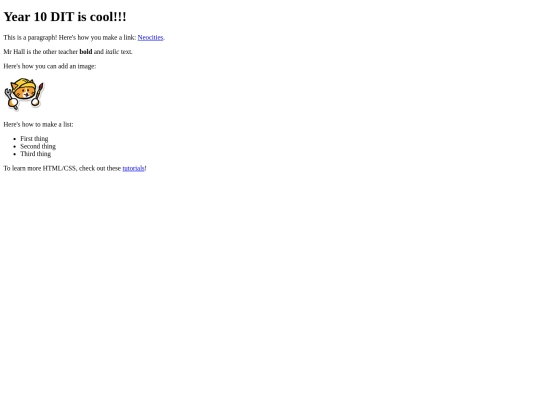The height and width of the screenshot is (405, 540).
Task: Click 'Here's how you can add an image:' text
Action: [x=50, y=66]
